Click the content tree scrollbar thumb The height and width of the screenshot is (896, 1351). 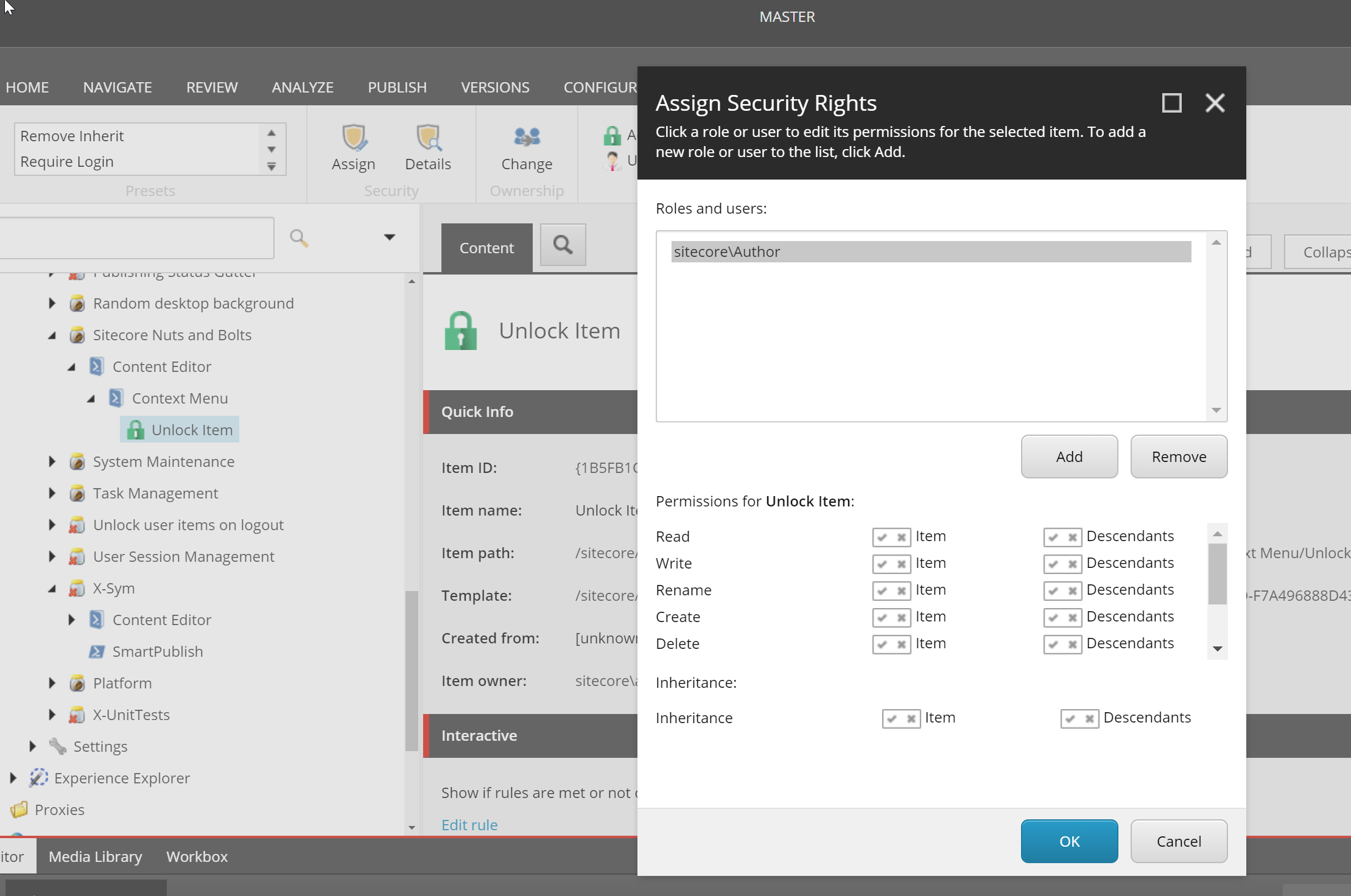tap(412, 671)
